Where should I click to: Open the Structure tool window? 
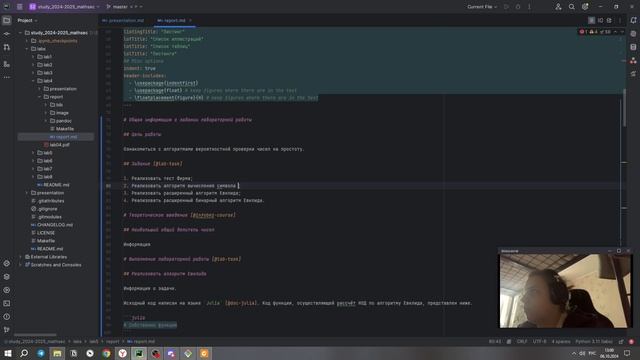7,64
